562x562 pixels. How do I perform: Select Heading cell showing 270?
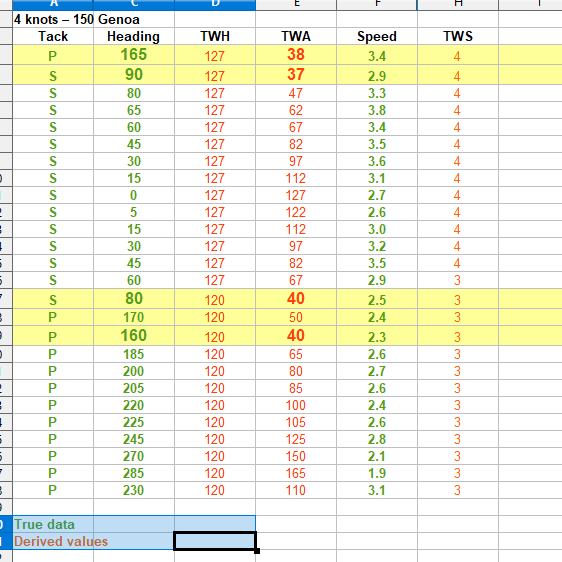click(x=134, y=456)
